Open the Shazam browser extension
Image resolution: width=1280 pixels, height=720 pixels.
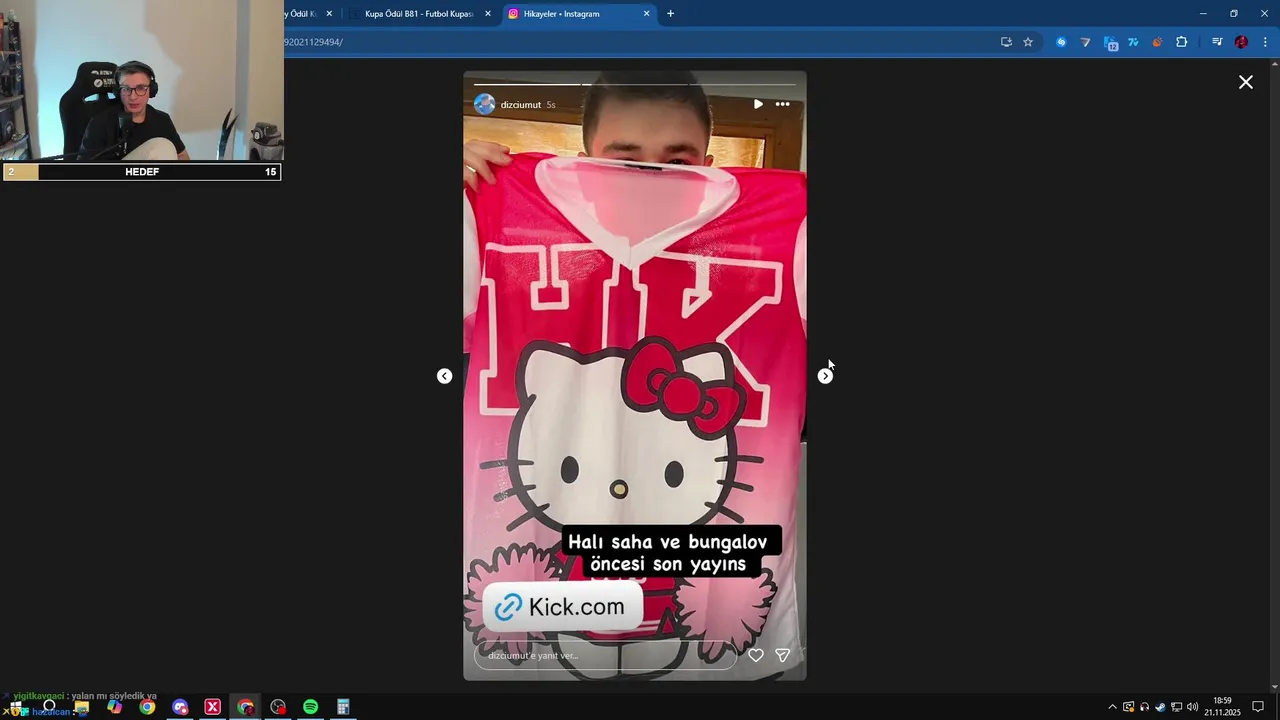pos(1061,42)
